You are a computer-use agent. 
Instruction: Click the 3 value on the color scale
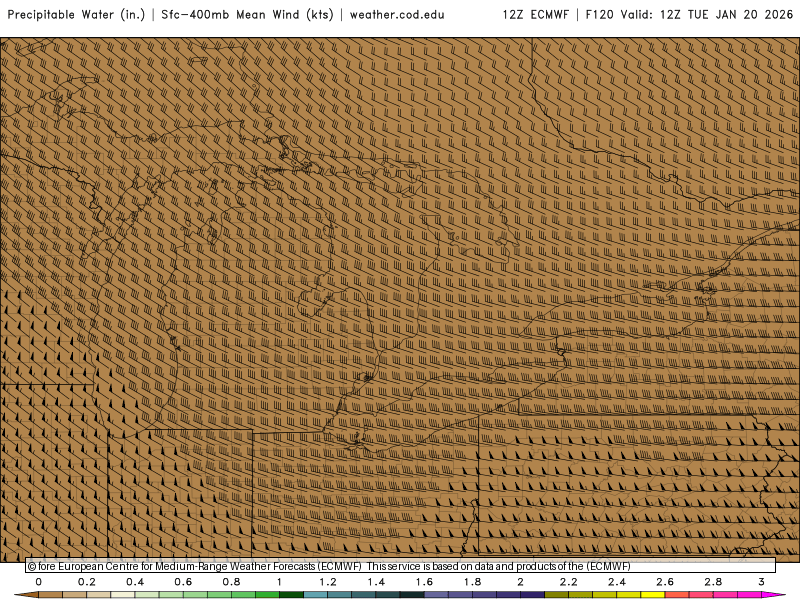coord(761,582)
